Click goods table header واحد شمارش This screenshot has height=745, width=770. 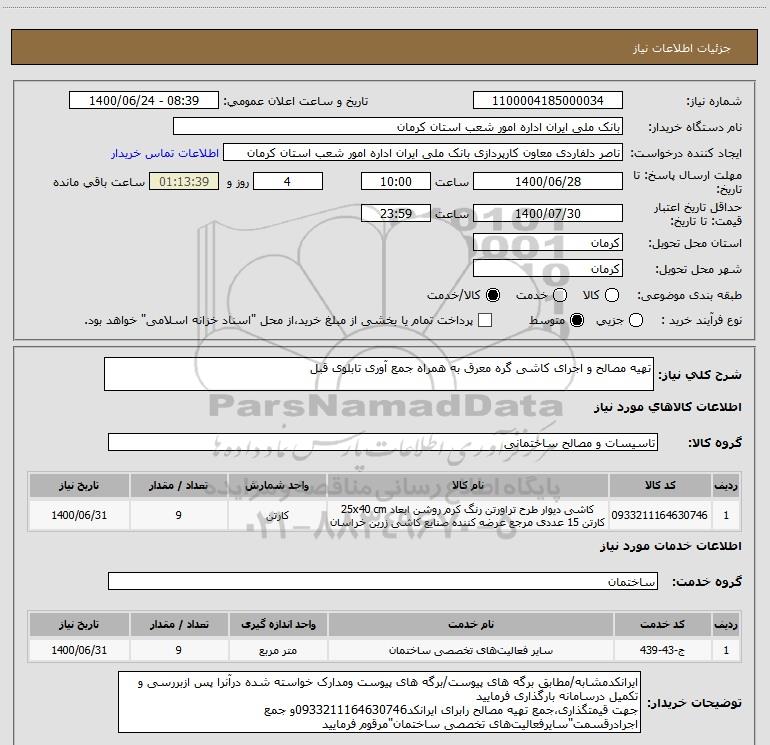(x=277, y=485)
